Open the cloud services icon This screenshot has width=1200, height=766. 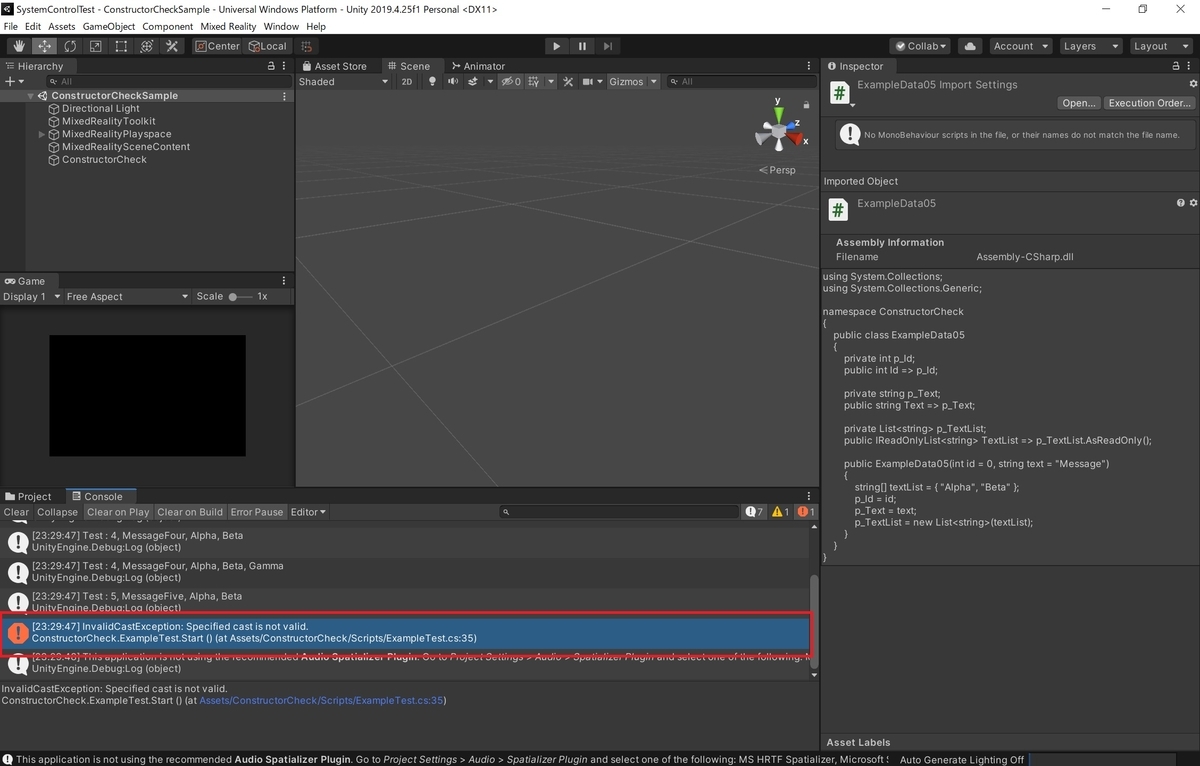coord(969,46)
